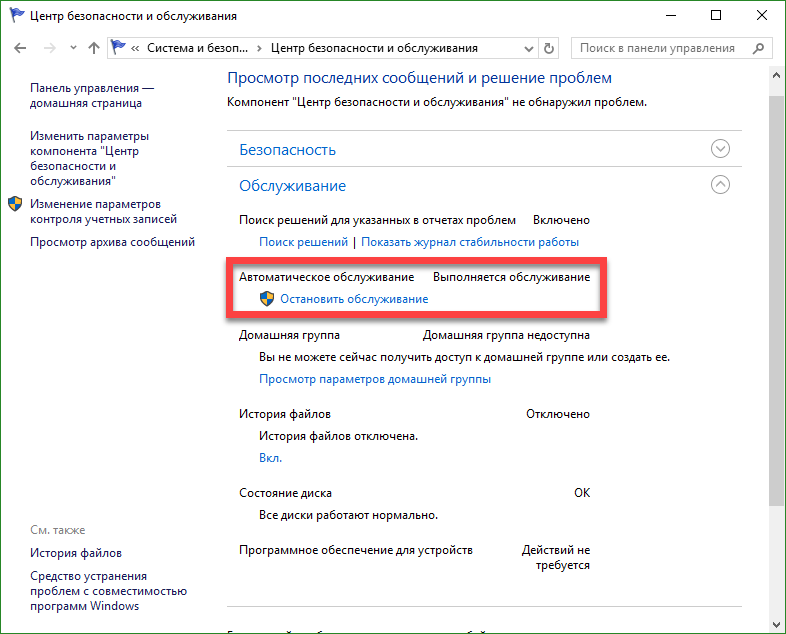Collapse the "Обслуживание" section chevron
This screenshot has width=786, height=634.
720,185
